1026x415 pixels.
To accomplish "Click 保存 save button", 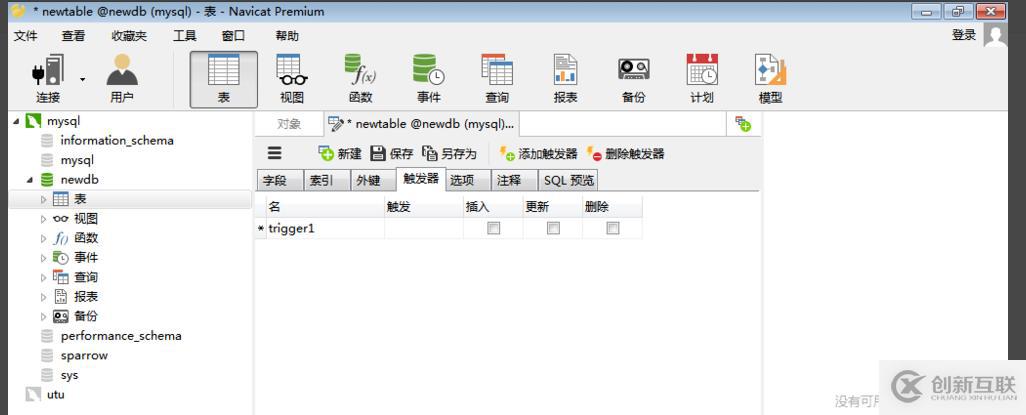I will coord(392,154).
